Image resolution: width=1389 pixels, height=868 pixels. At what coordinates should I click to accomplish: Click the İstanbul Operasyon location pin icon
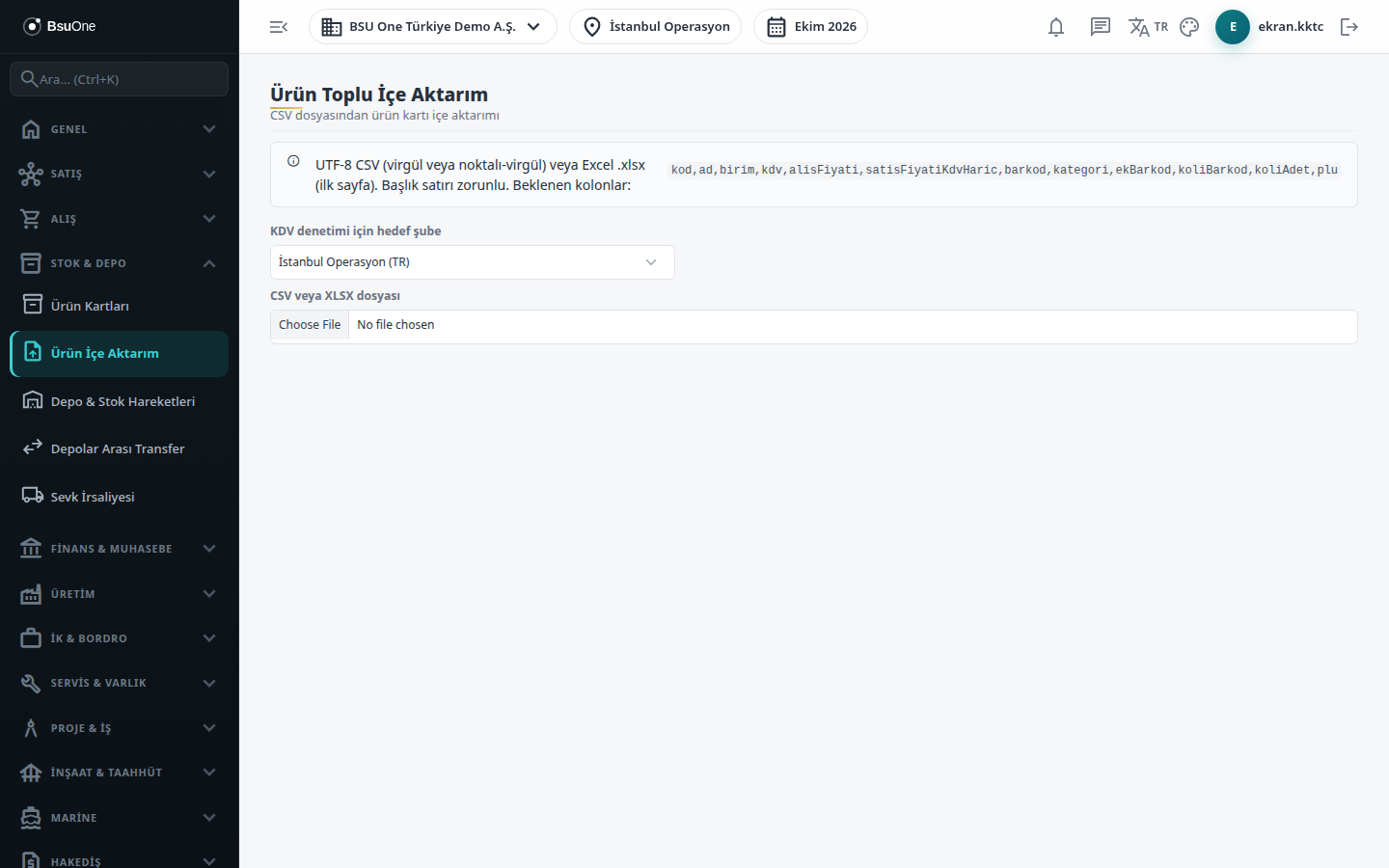point(592,27)
